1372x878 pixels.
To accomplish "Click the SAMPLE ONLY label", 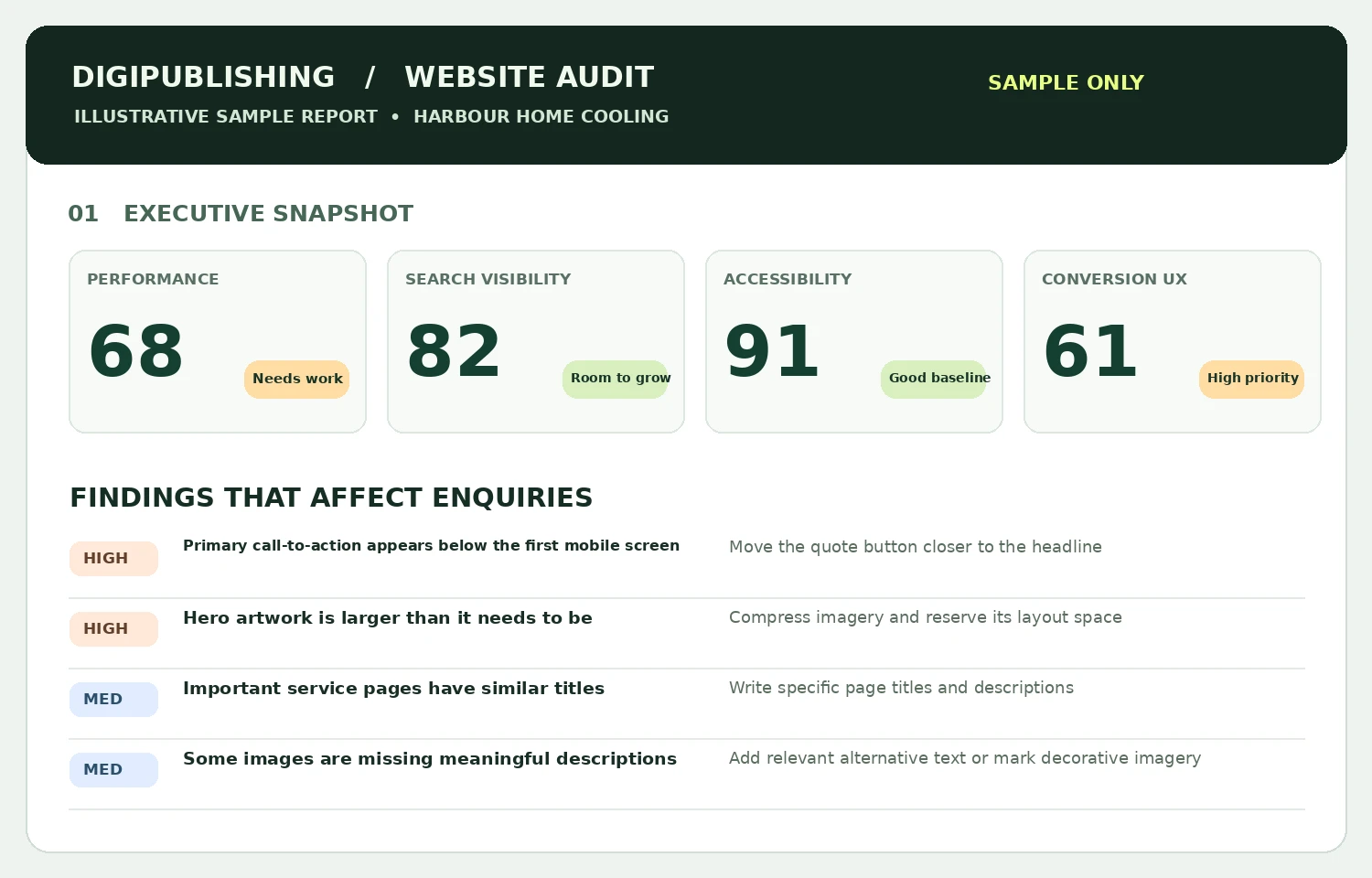I will point(1066,82).
